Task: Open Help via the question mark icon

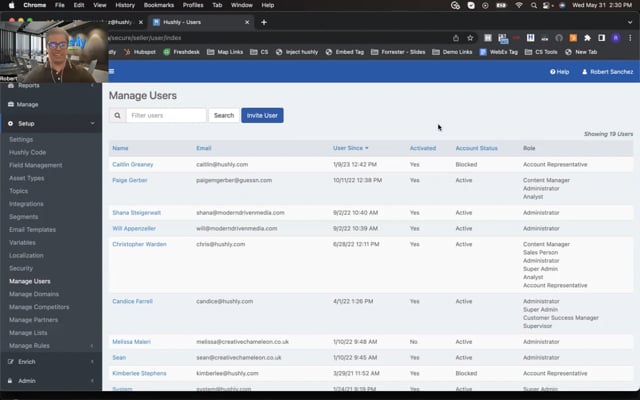Action: click(552, 72)
